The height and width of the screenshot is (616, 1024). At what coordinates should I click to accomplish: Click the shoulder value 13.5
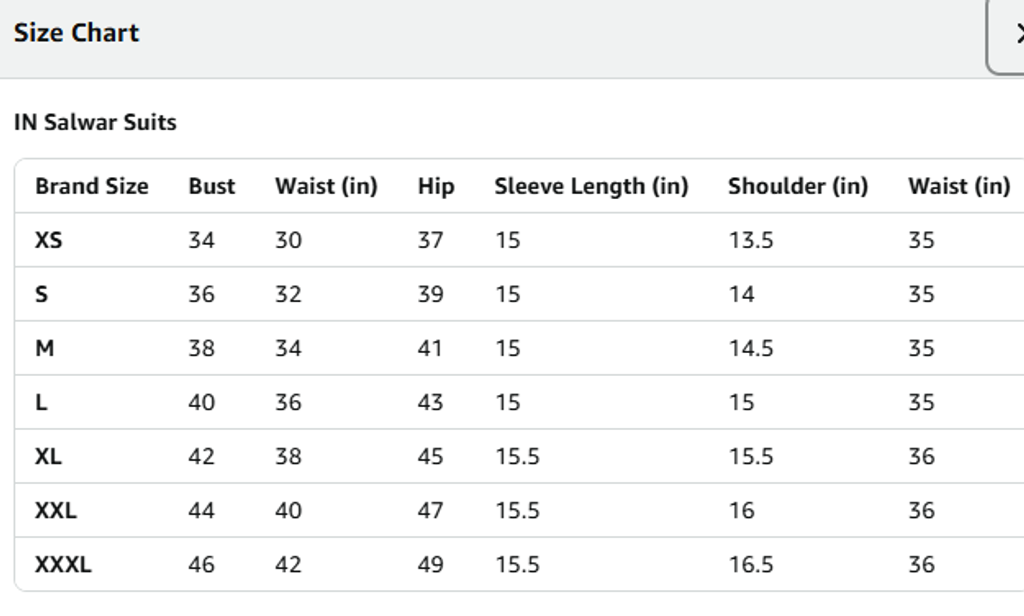[750, 241]
